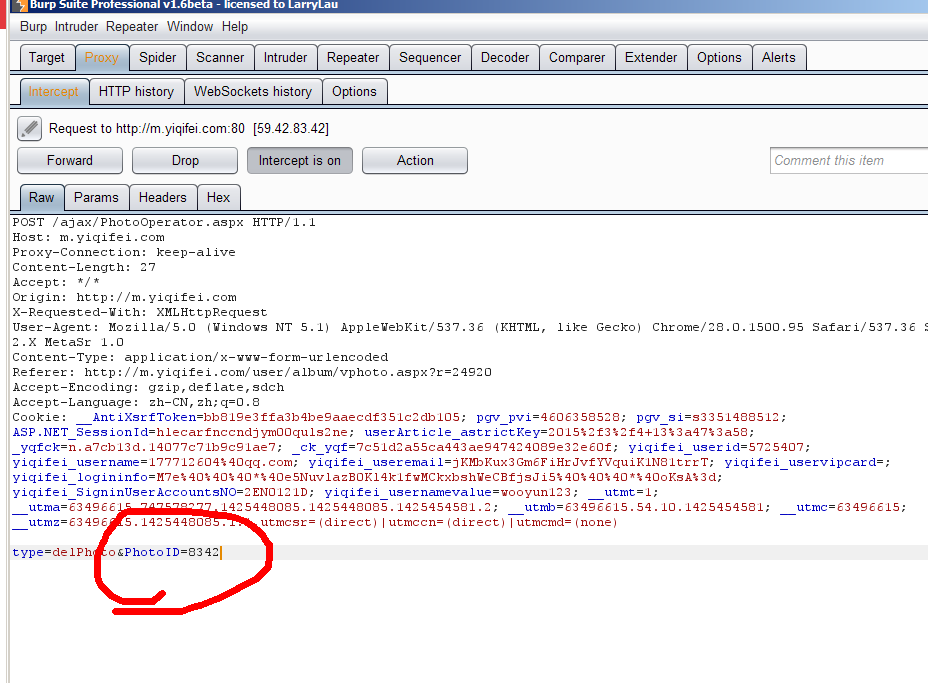Click the Referer header line
Screen dimensions: 928x683
tap(252, 372)
